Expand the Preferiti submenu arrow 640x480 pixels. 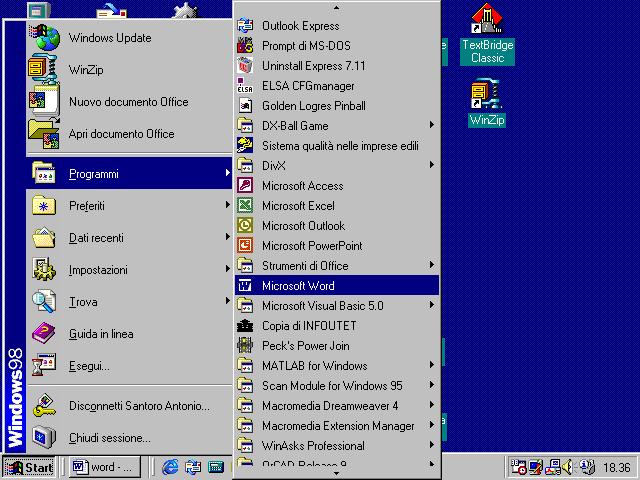(227, 205)
